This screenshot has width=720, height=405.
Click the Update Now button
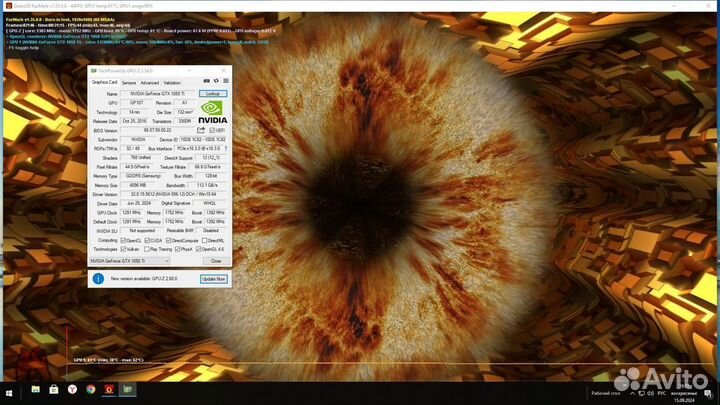tap(213, 279)
